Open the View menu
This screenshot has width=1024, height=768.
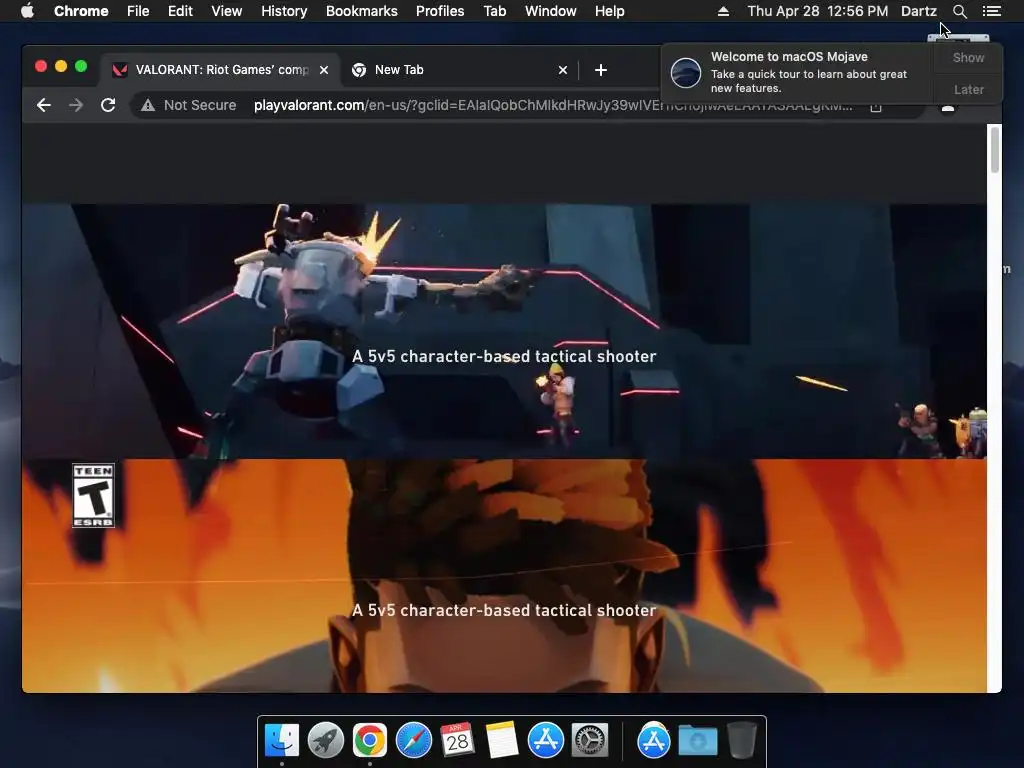[227, 11]
